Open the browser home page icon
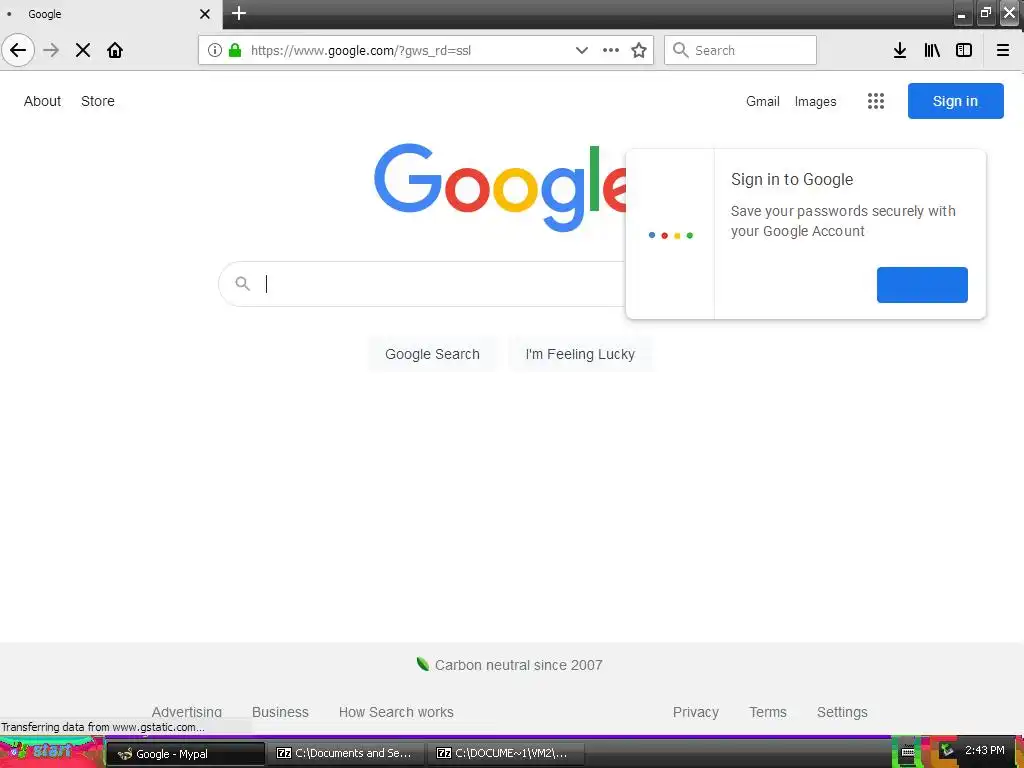The height and width of the screenshot is (768, 1024). pos(115,50)
